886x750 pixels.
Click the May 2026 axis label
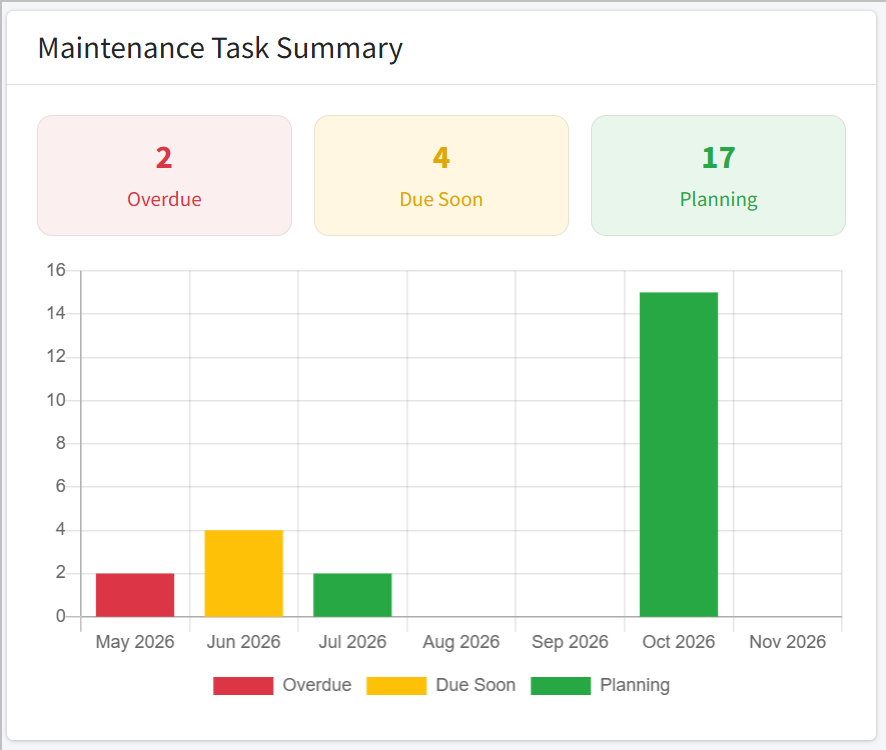[x=135, y=642]
